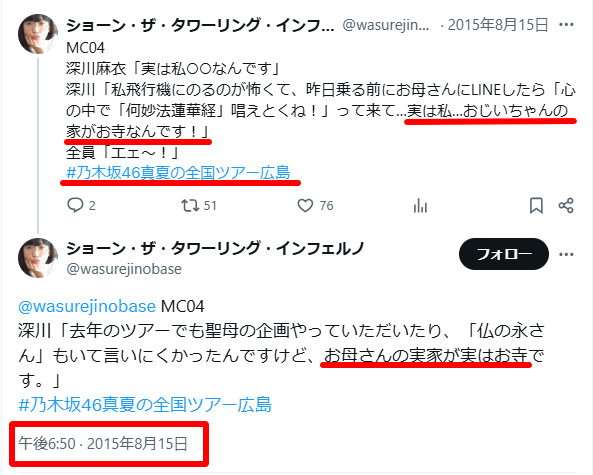Open the three-dot menu of top tweet
The width and height of the screenshot is (593, 475).
[566, 25]
